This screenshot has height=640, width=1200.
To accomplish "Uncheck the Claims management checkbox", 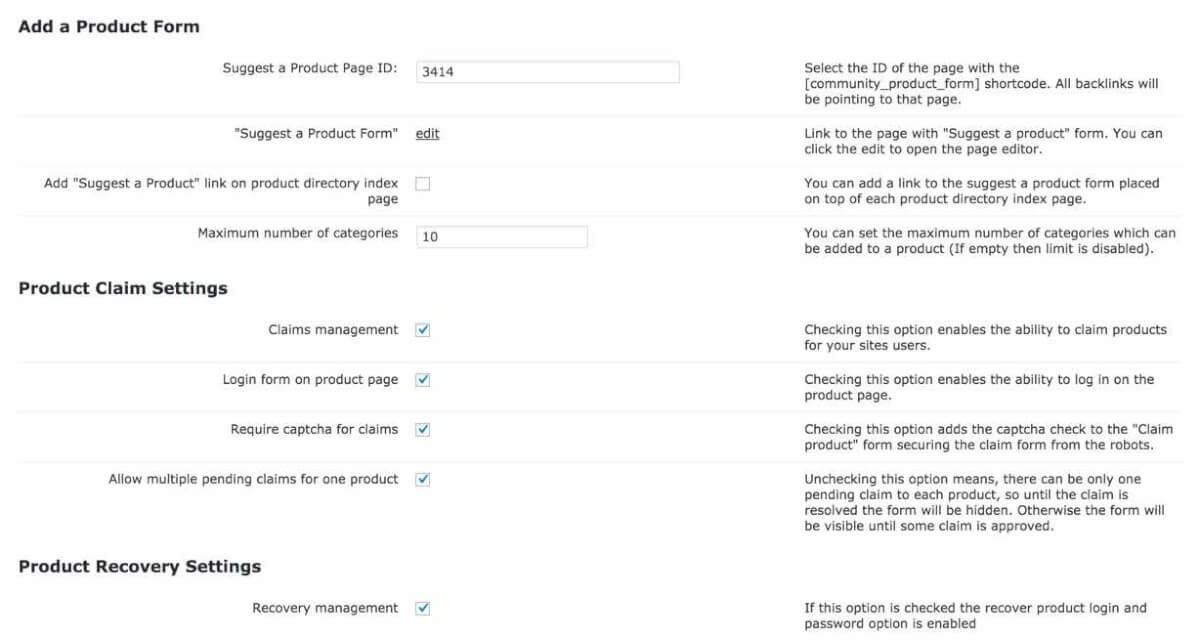I will (x=423, y=330).
